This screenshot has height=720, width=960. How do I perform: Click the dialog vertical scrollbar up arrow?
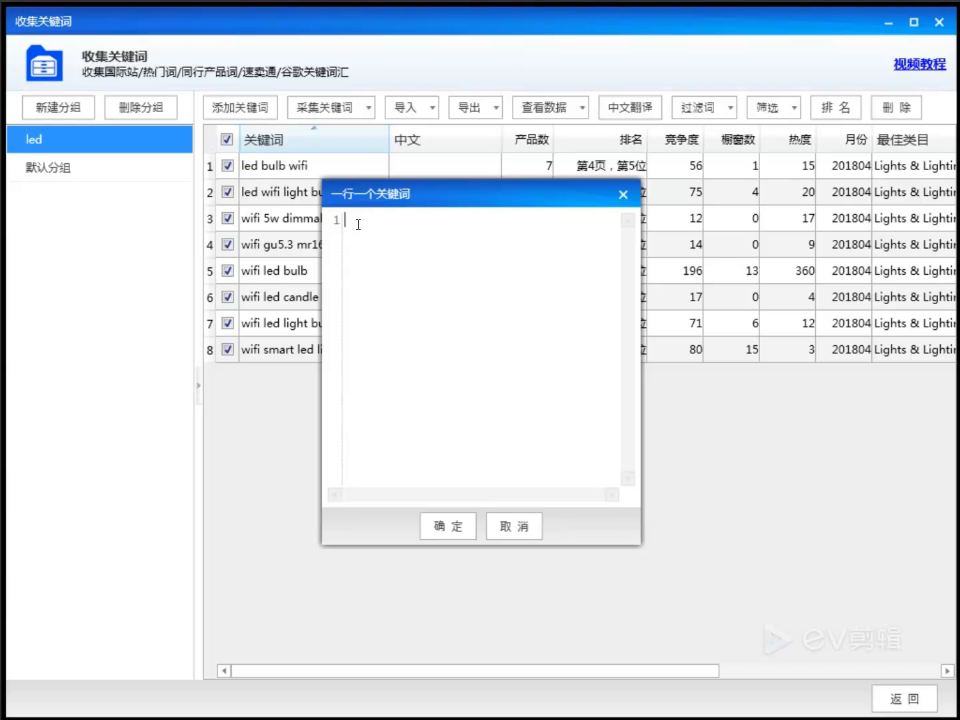click(x=628, y=220)
